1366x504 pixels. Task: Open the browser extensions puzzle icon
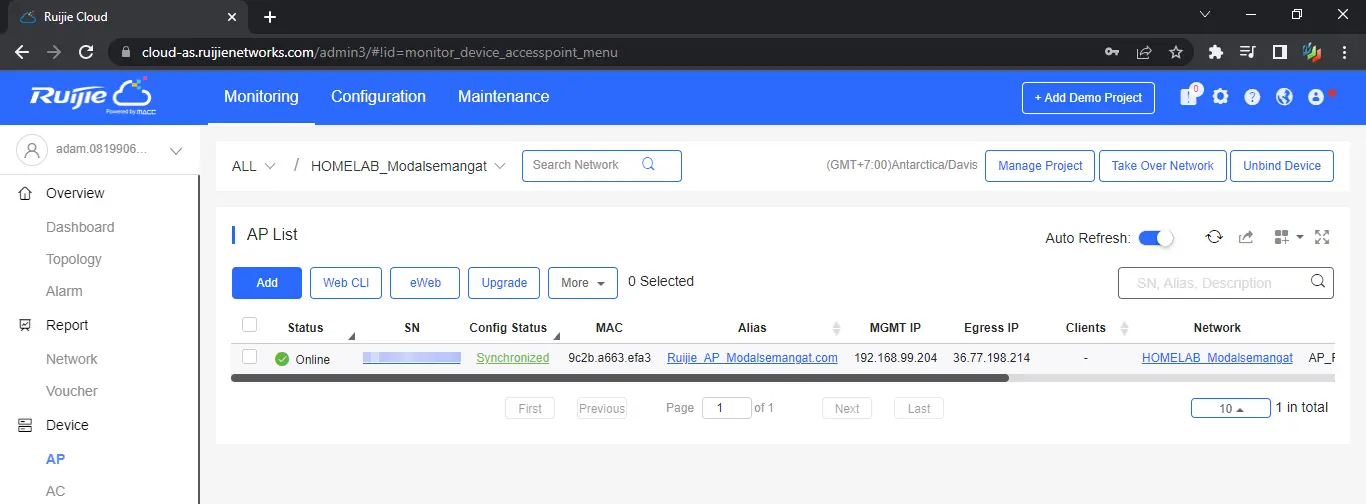tap(1216, 52)
